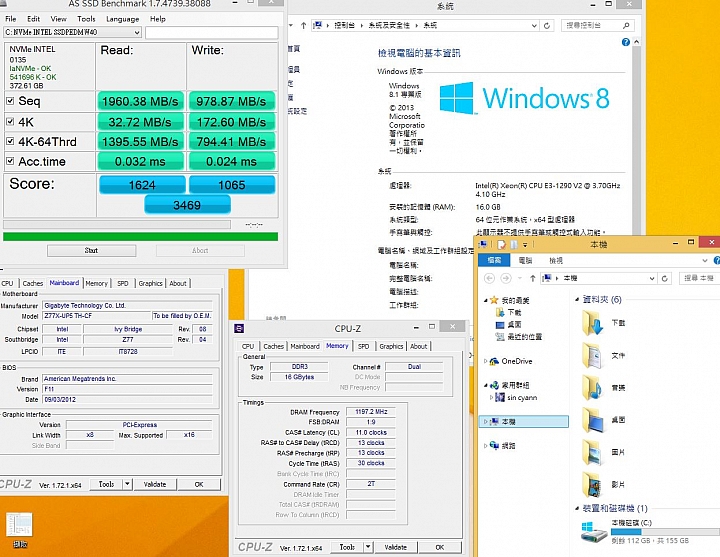Viewport: 720px width, 557px height.
Task: Click OK in the left CPU-Z window
Action: pyautogui.click(x=199, y=484)
